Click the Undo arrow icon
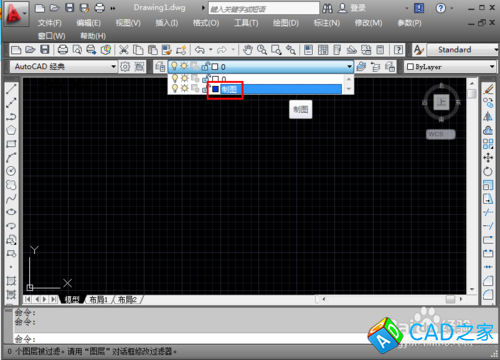The width and height of the screenshot is (500, 360). [200, 50]
